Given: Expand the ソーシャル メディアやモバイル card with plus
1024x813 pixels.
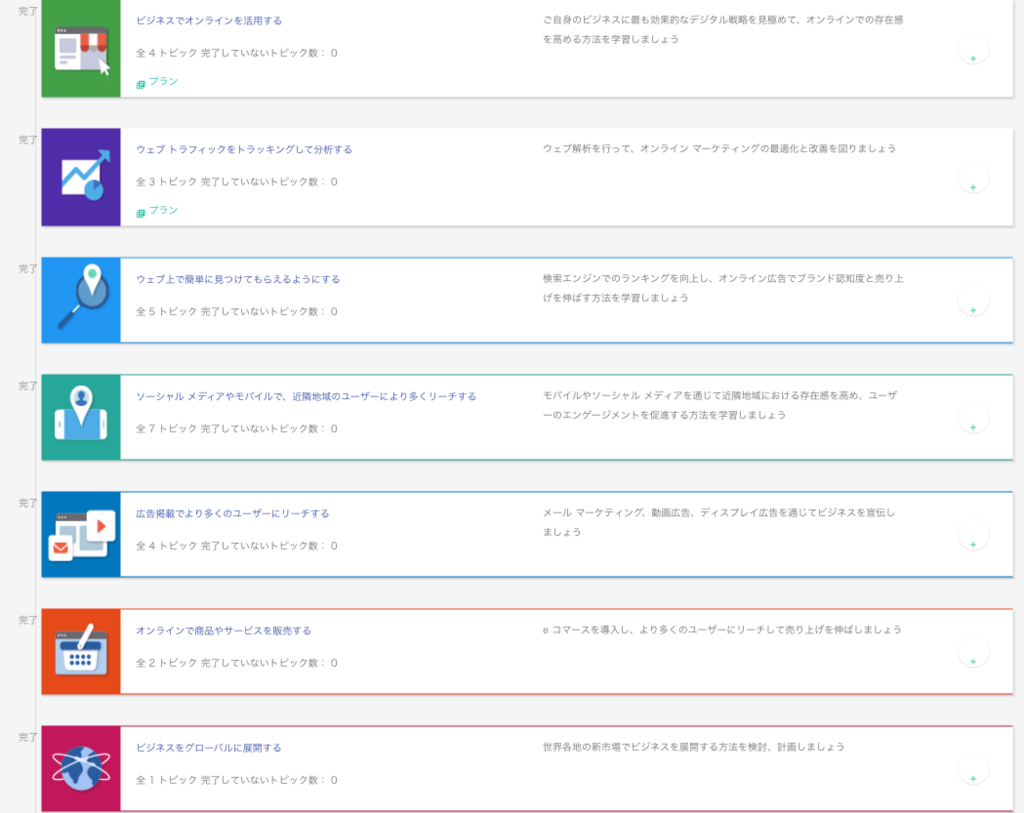Looking at the screenshot, I should pos(973,418).
